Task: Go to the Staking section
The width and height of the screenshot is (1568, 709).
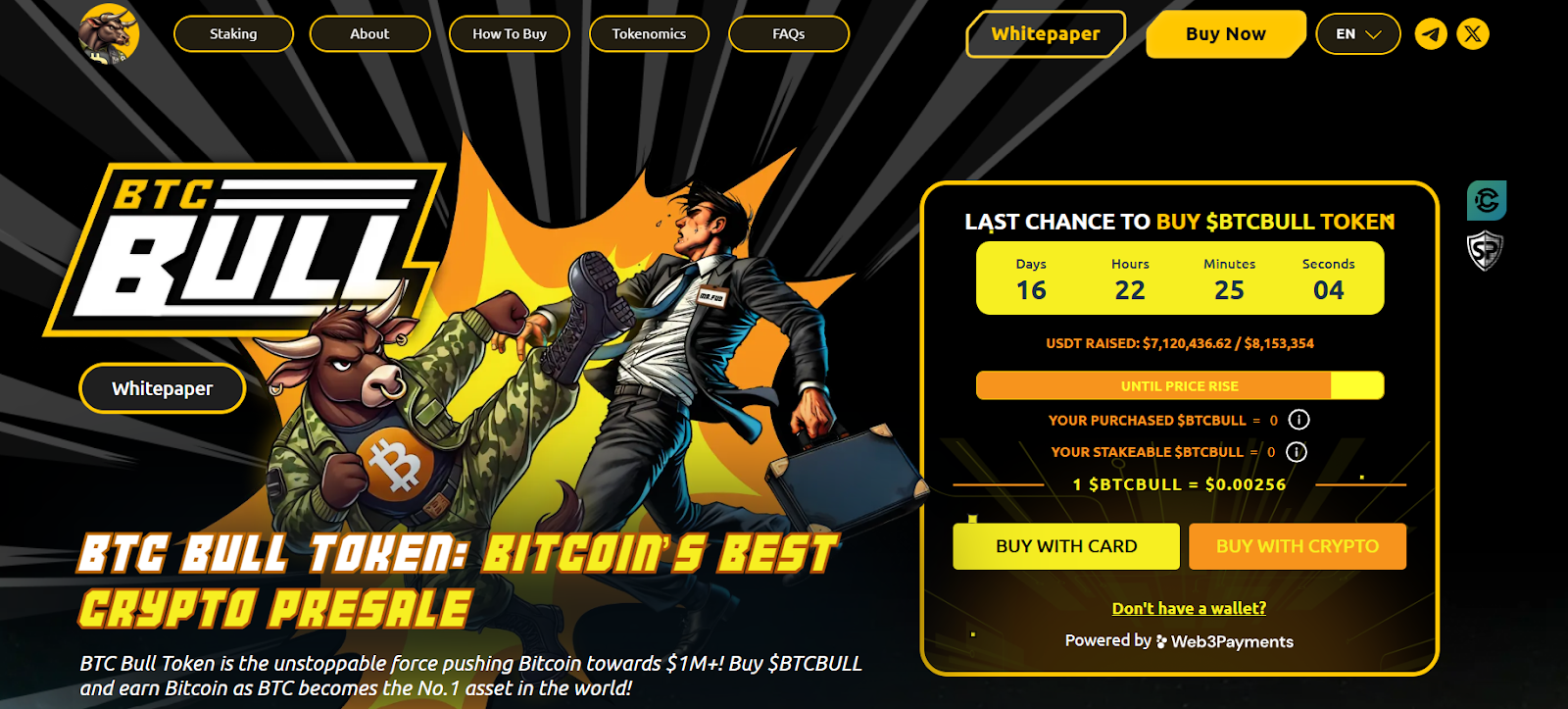Action: [x=233, y=34]
